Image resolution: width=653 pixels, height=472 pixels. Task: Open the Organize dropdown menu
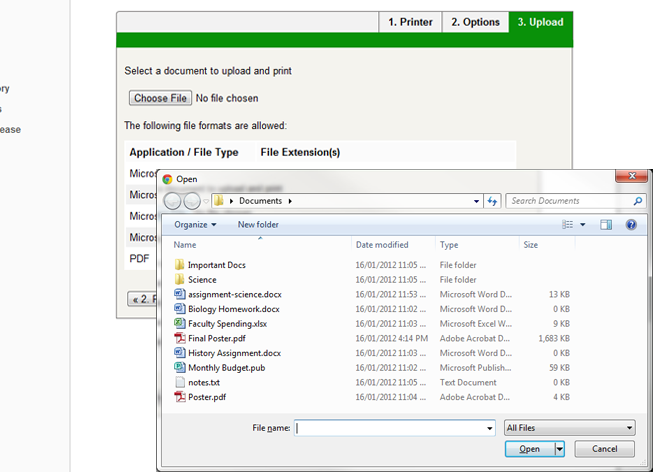(195, 225)
